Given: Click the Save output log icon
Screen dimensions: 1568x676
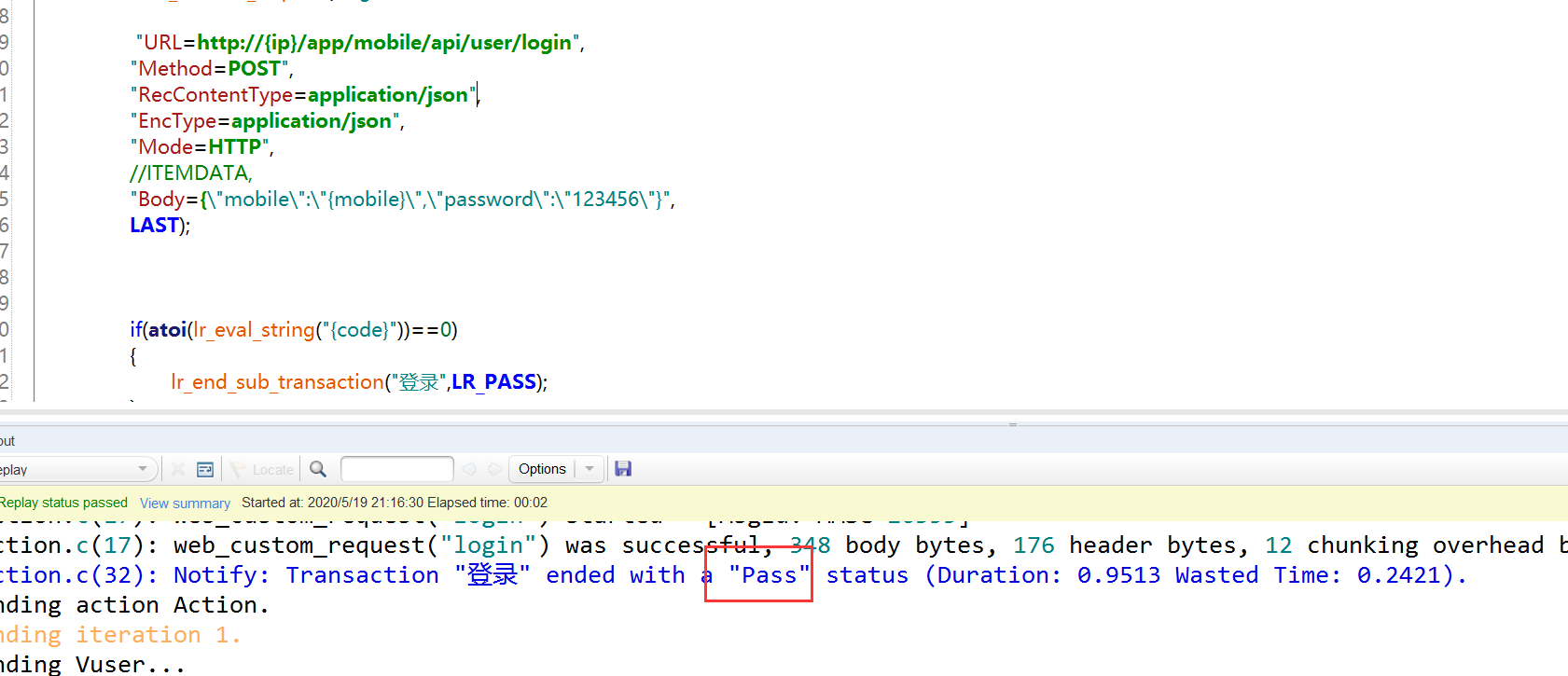Looking at the screenshot, I should point(623,469).
